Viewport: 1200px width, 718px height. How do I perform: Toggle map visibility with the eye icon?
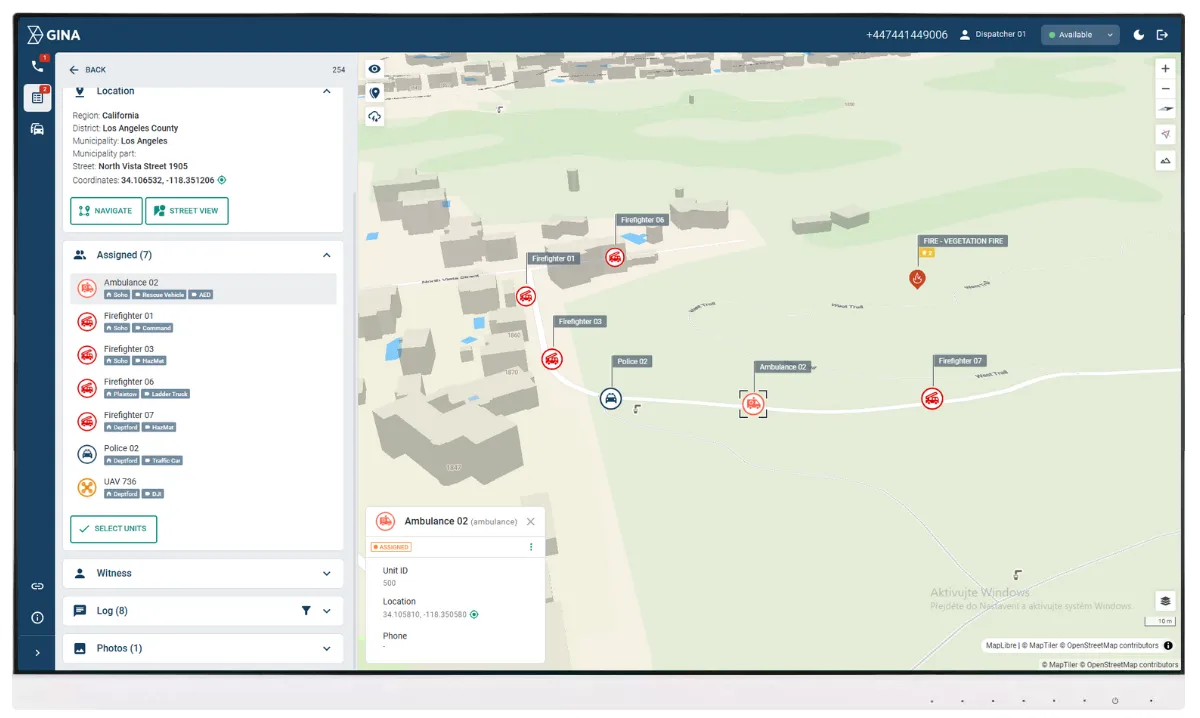pos(374,68)
